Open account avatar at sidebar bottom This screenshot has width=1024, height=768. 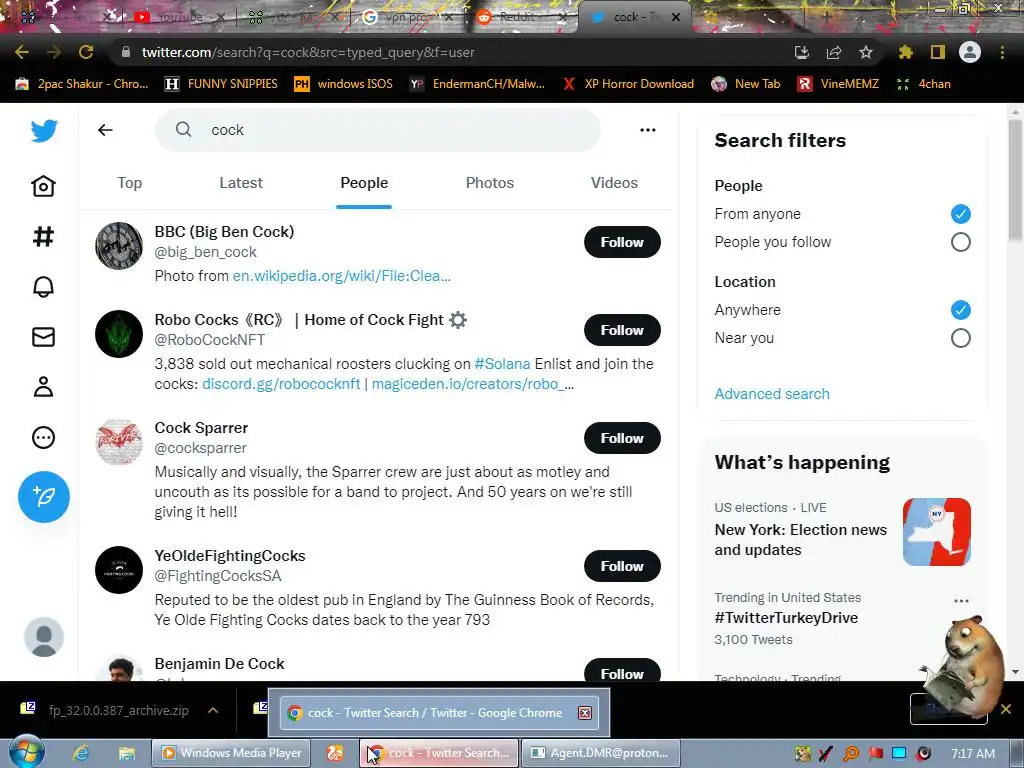[x=44, y=637]
